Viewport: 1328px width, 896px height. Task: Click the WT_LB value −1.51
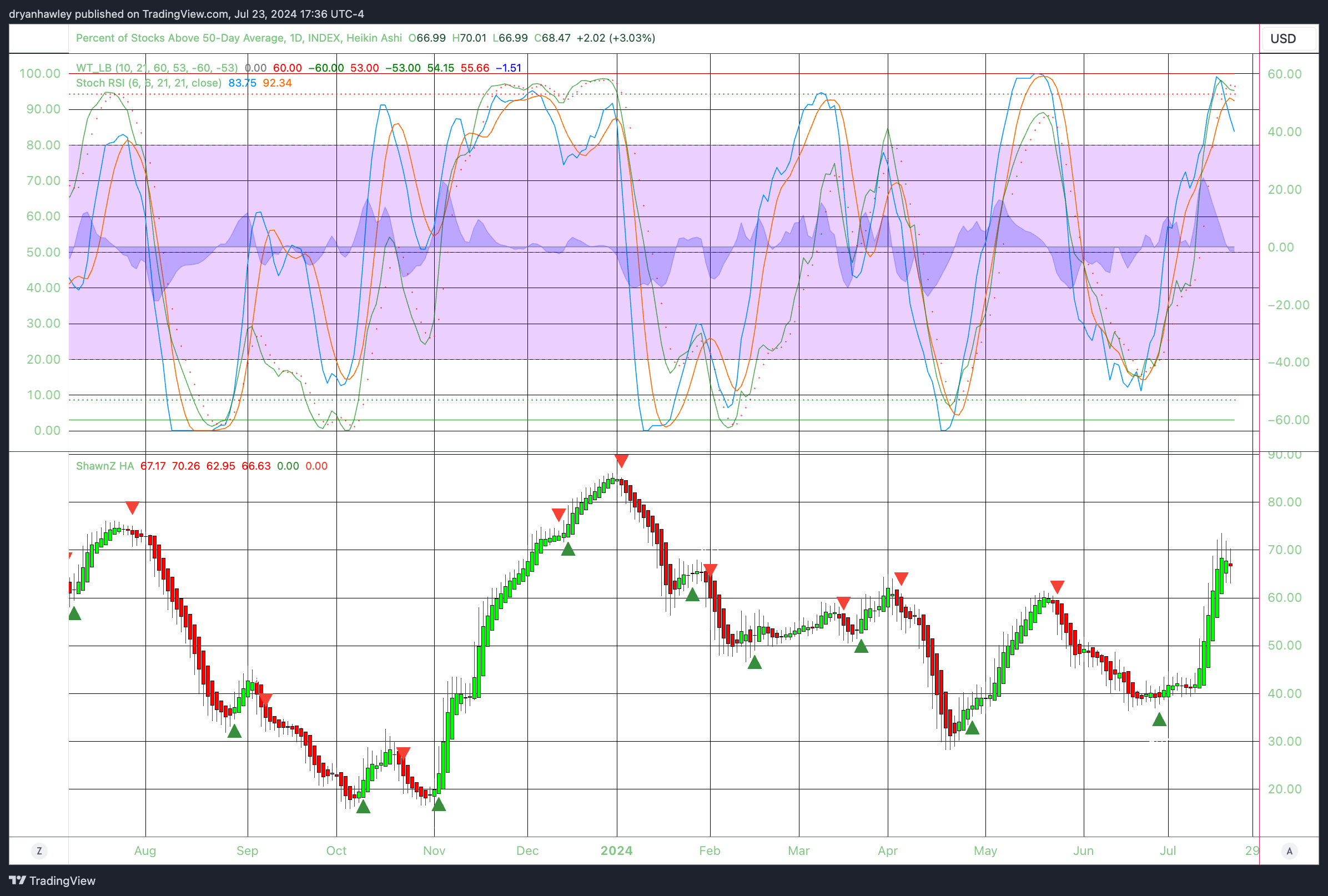click(x=509, y=68)
